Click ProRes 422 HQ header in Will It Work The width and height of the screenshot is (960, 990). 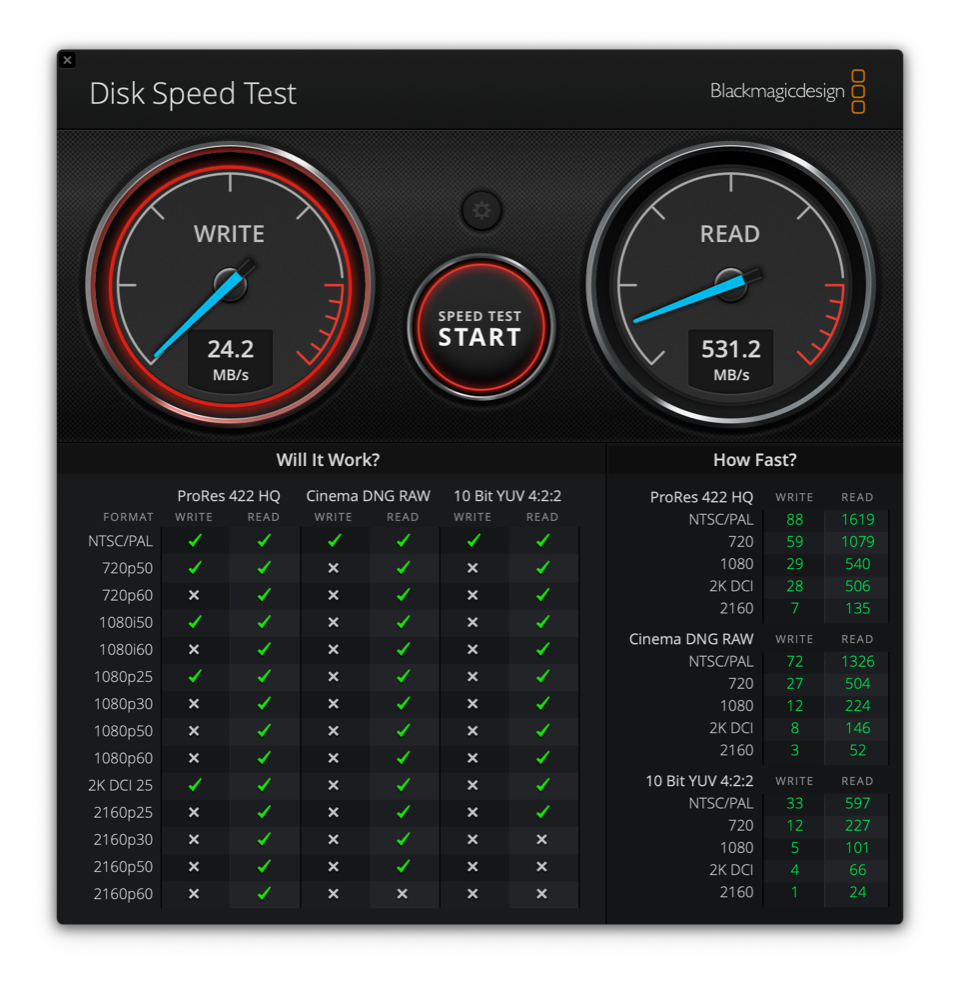coord(229,496)
